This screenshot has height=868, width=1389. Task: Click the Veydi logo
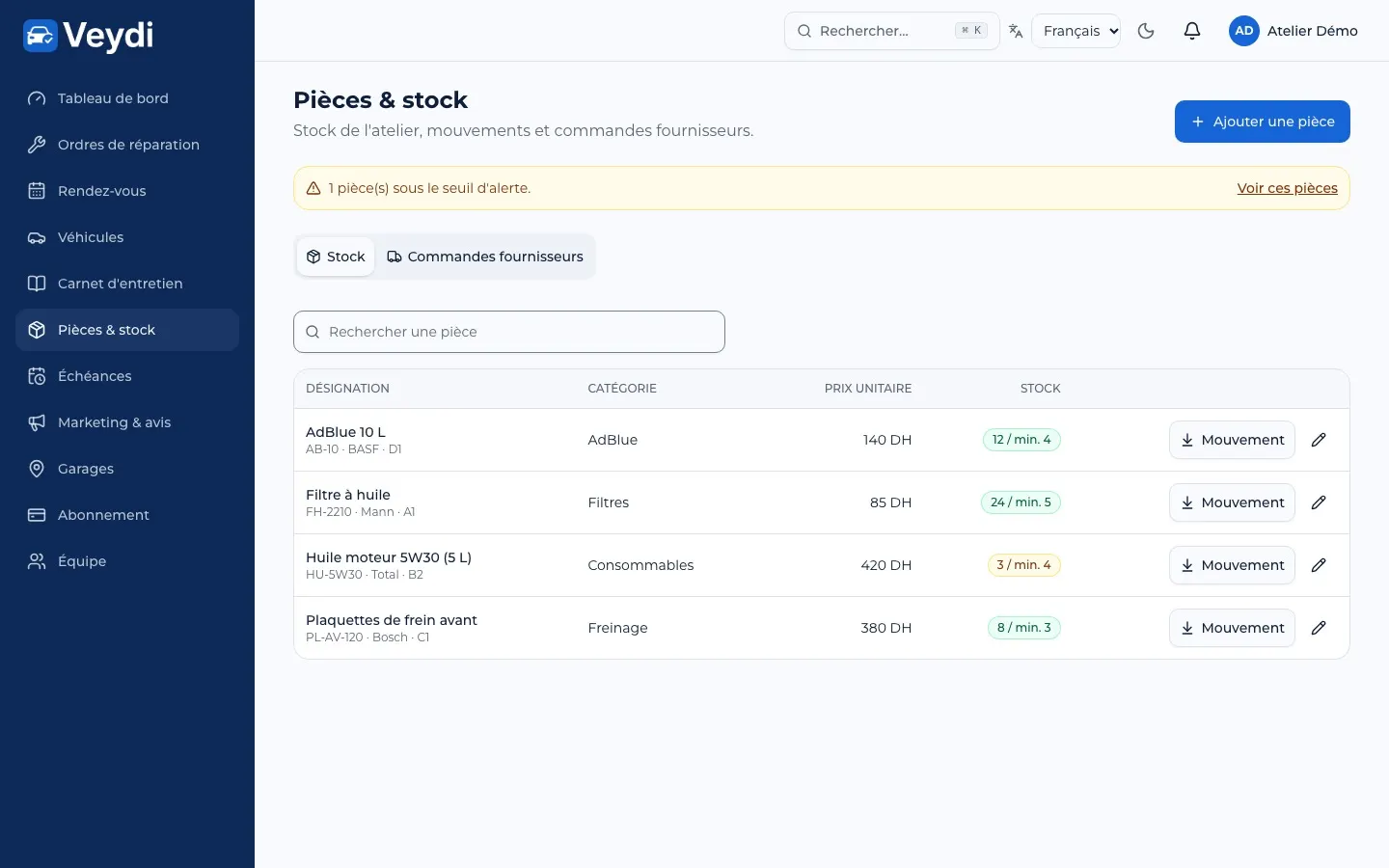point(88,36)
